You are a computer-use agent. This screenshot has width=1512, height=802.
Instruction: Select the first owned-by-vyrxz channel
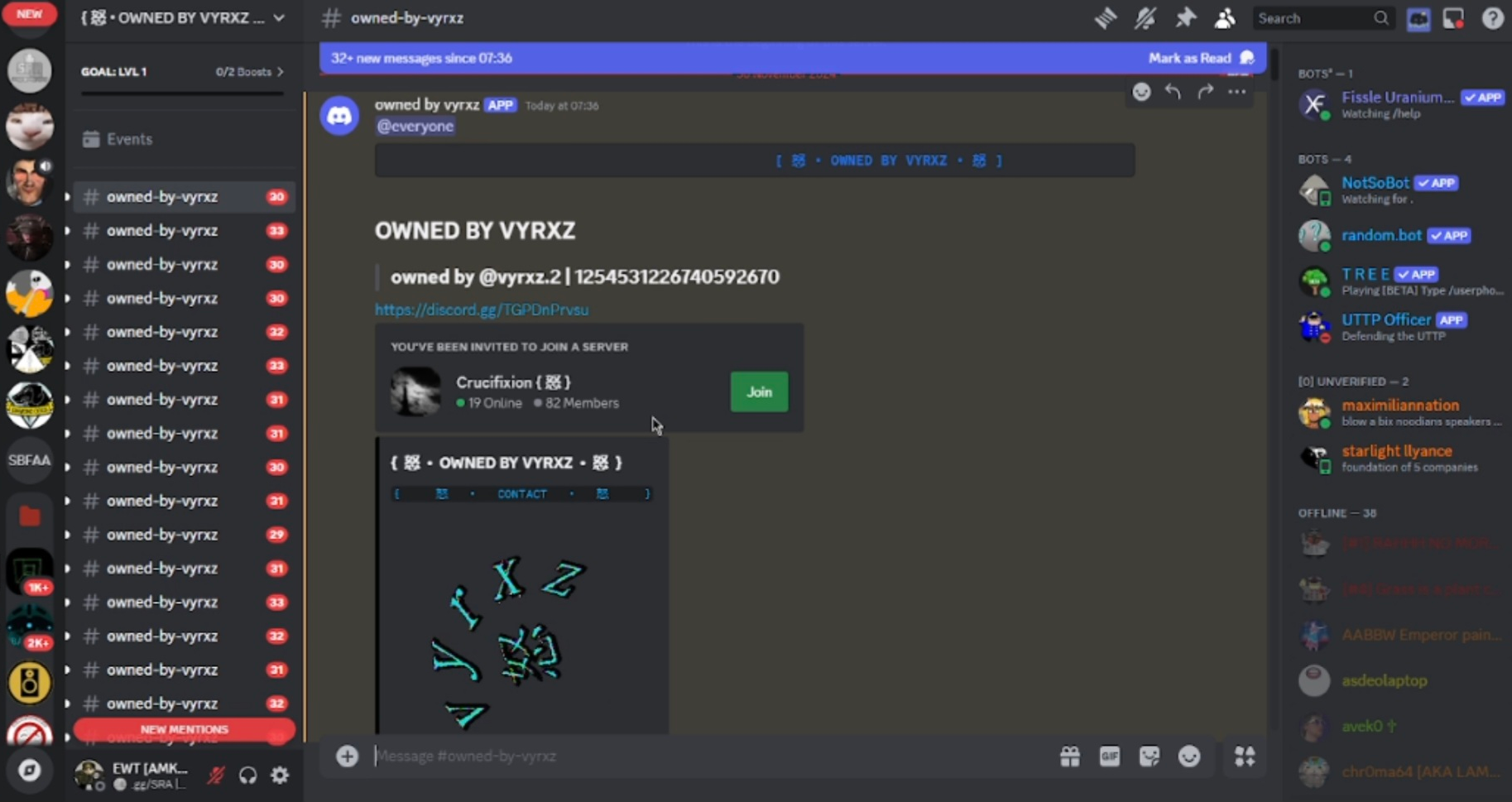[162, 197]
